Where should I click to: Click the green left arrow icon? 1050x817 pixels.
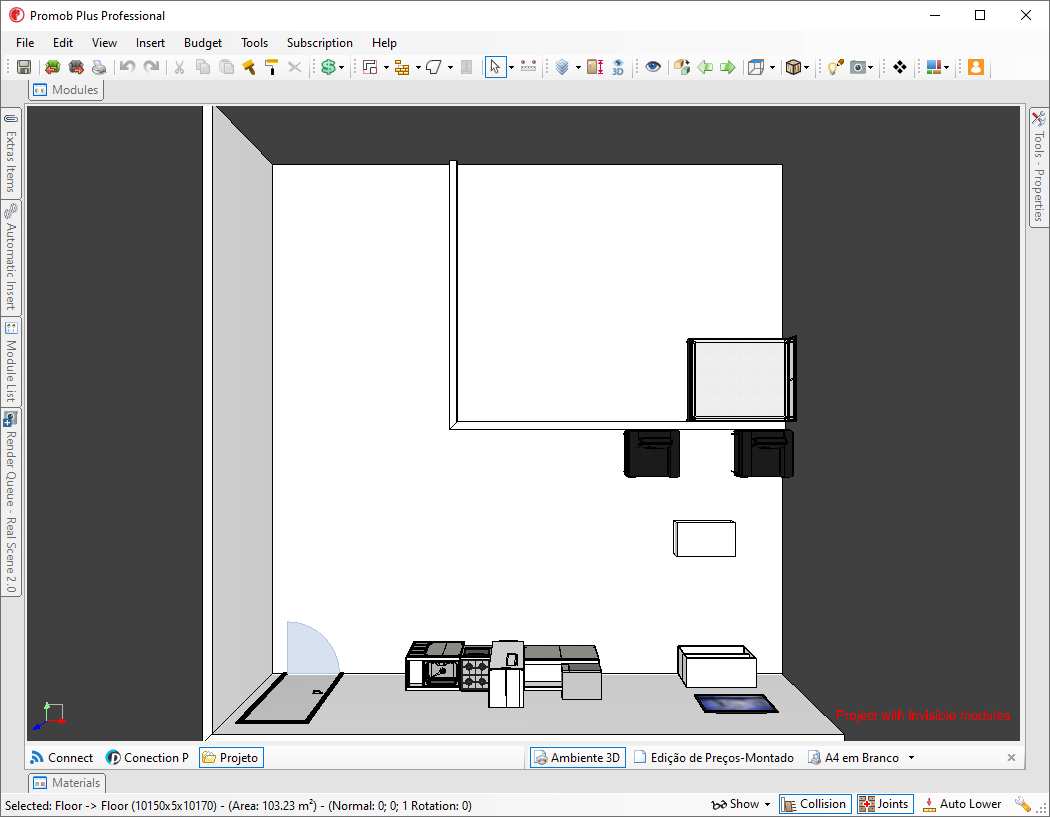(704, 67)
